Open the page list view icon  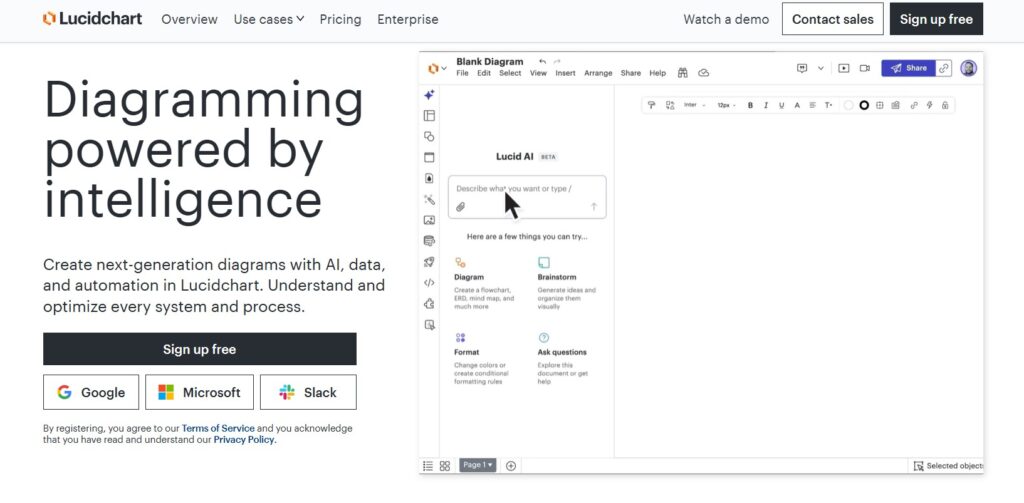pyautogui.click(x=428, y=466)
